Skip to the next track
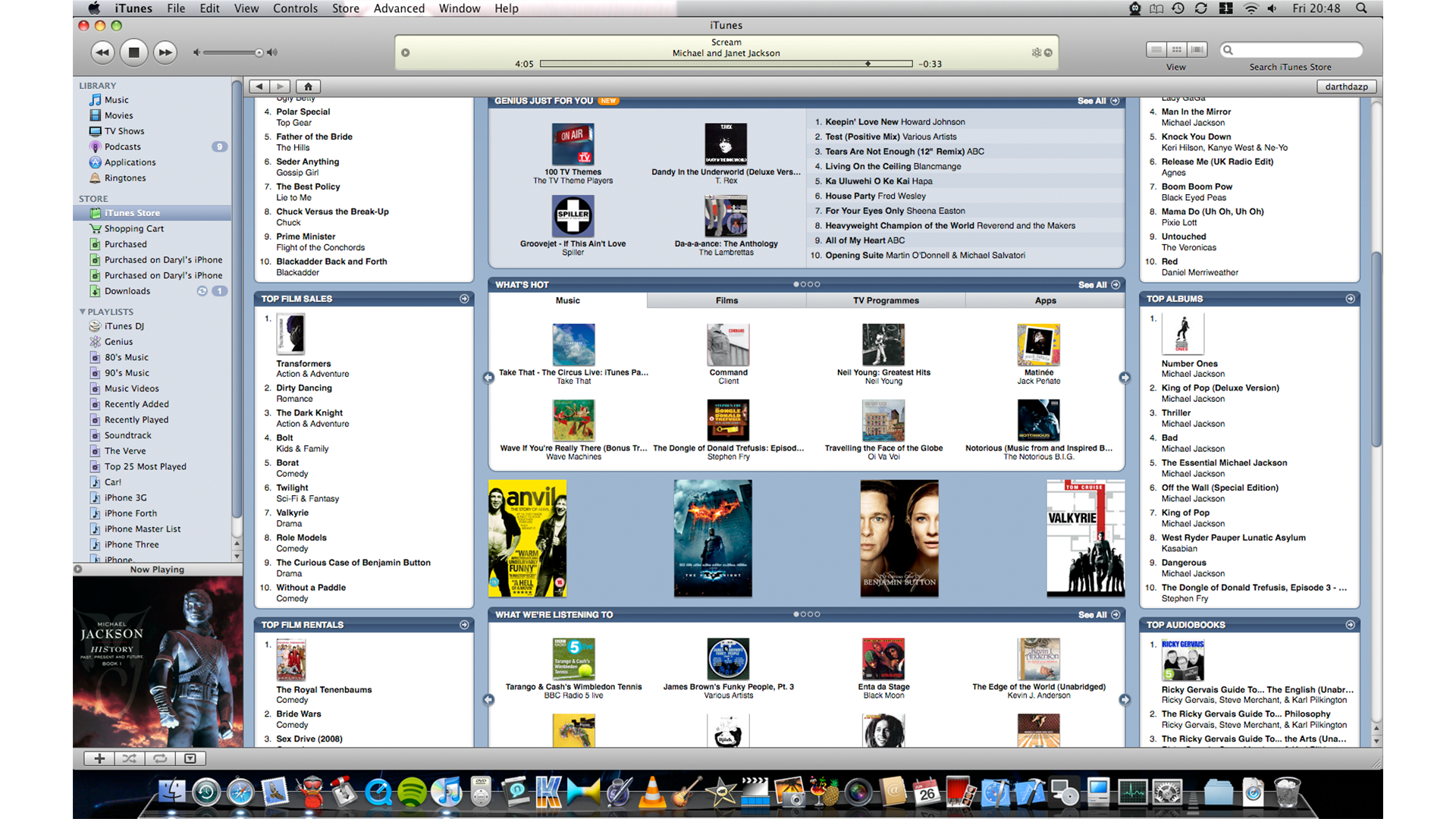The image size is (1456, 819). point(165,52)
